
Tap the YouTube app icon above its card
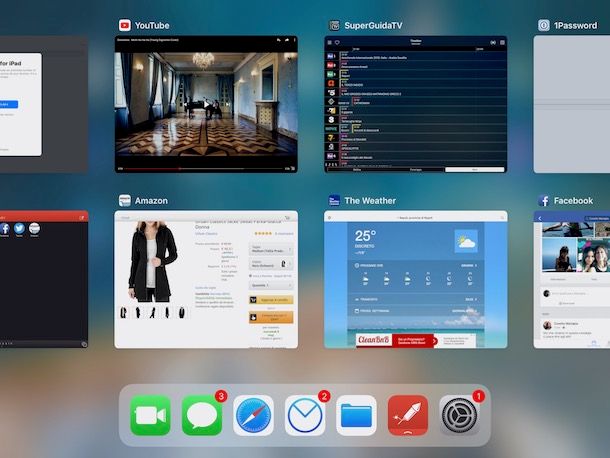125,25
